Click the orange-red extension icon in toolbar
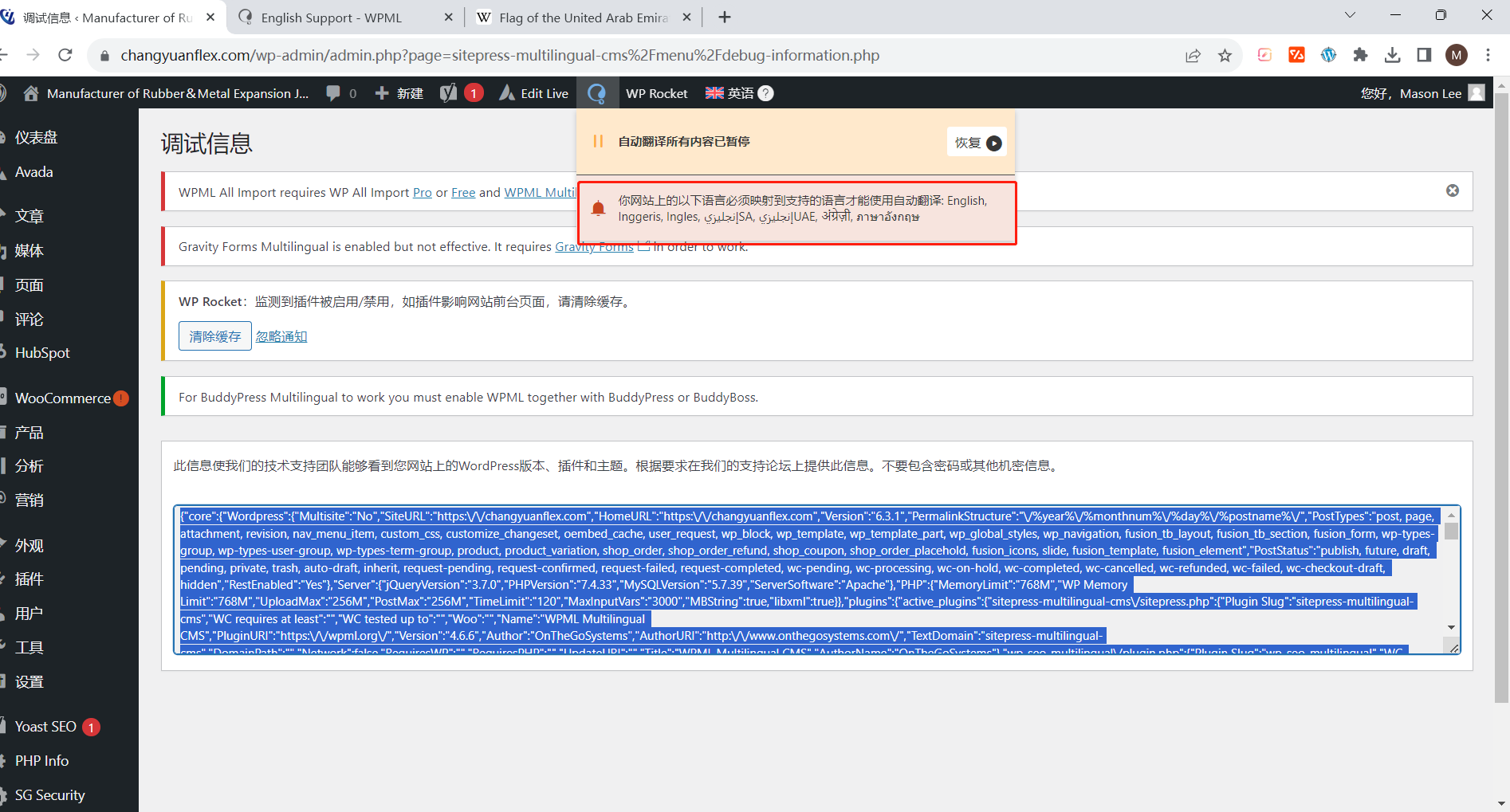This screenshot has height=812, width=1510. (x=1296, y=55)
